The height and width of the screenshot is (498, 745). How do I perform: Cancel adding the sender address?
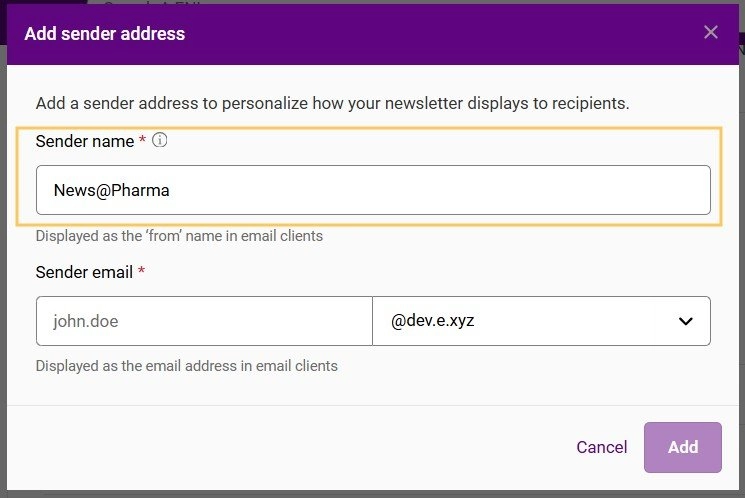click(x=602, y=447)
